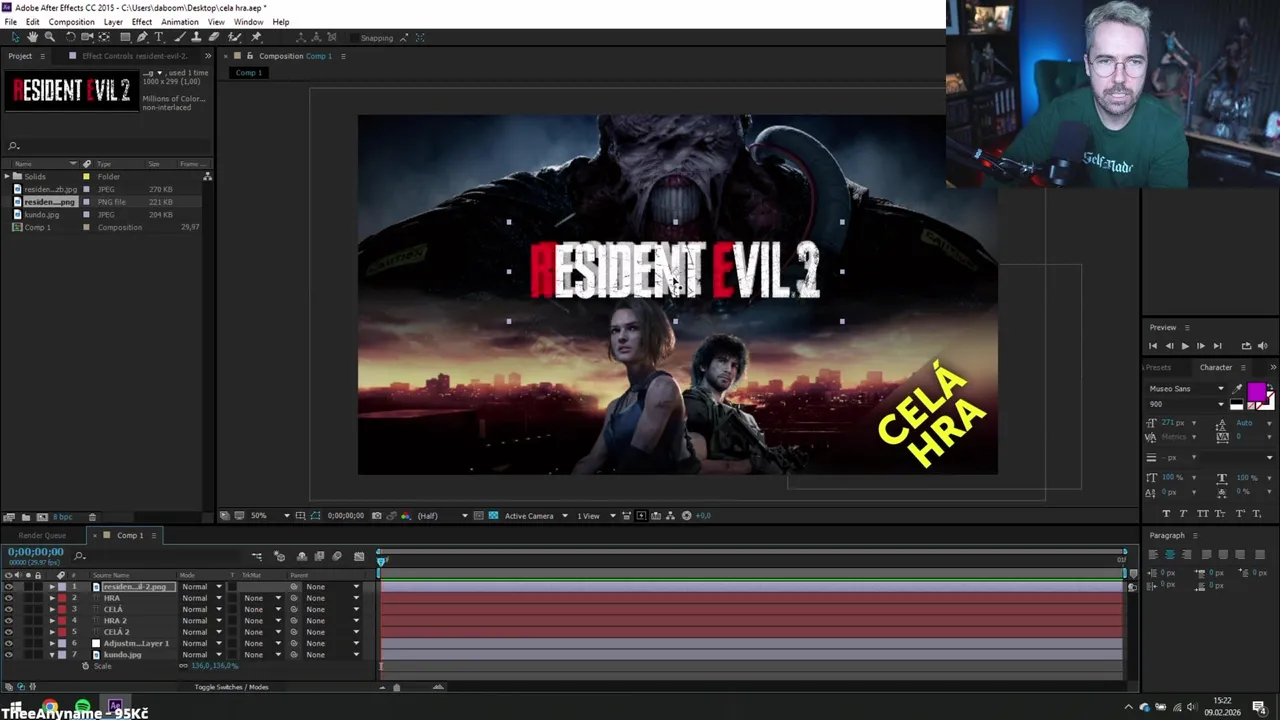
Task: Open the Graph Editor icon
Action: pos(359,556)
